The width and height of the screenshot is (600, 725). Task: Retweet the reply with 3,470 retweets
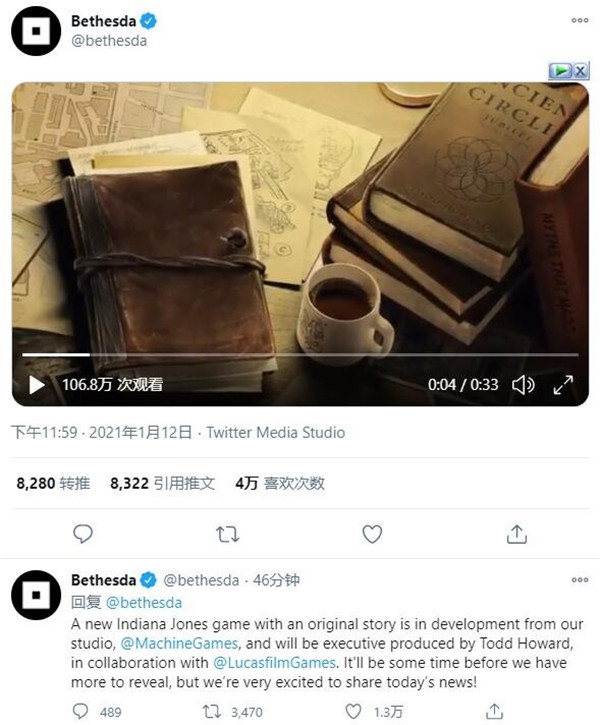pyautogui.click(x=213, y=712)
